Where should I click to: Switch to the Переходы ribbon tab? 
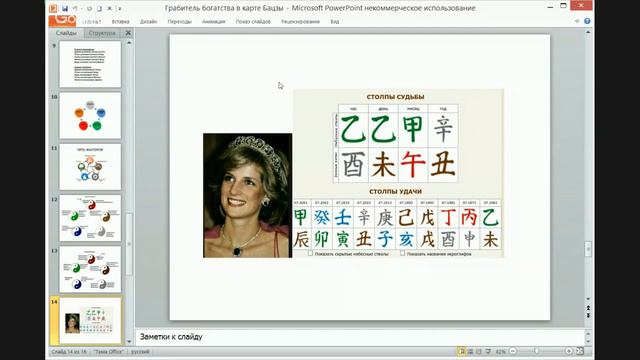click(180, 22)
